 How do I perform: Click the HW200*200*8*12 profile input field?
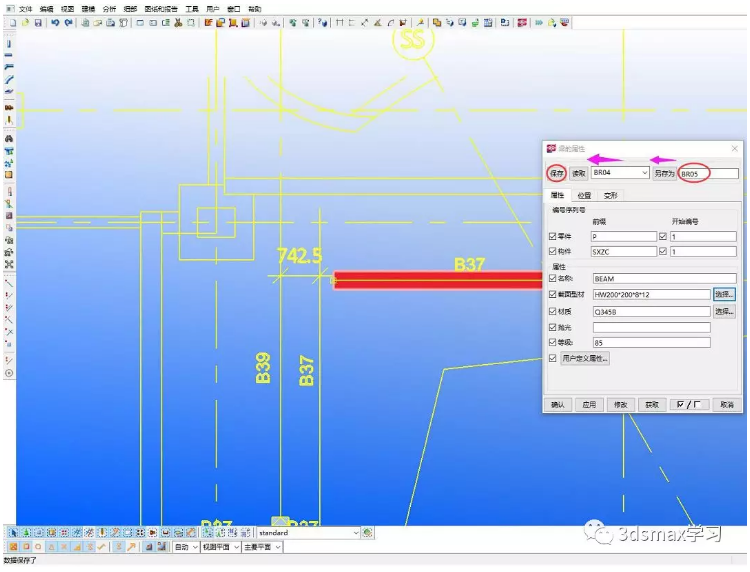tap(651, 295)
